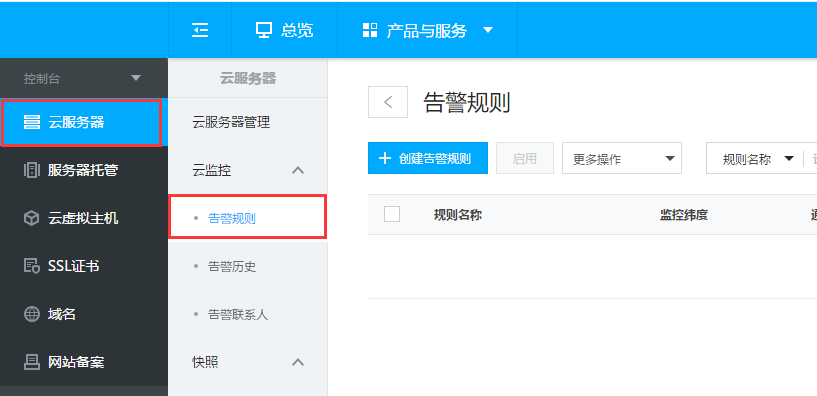Viewport: 817px width, 396px height.
Task: Click the 创建告警规则 button
Action: pyautogui.click(x=428, y=158)
